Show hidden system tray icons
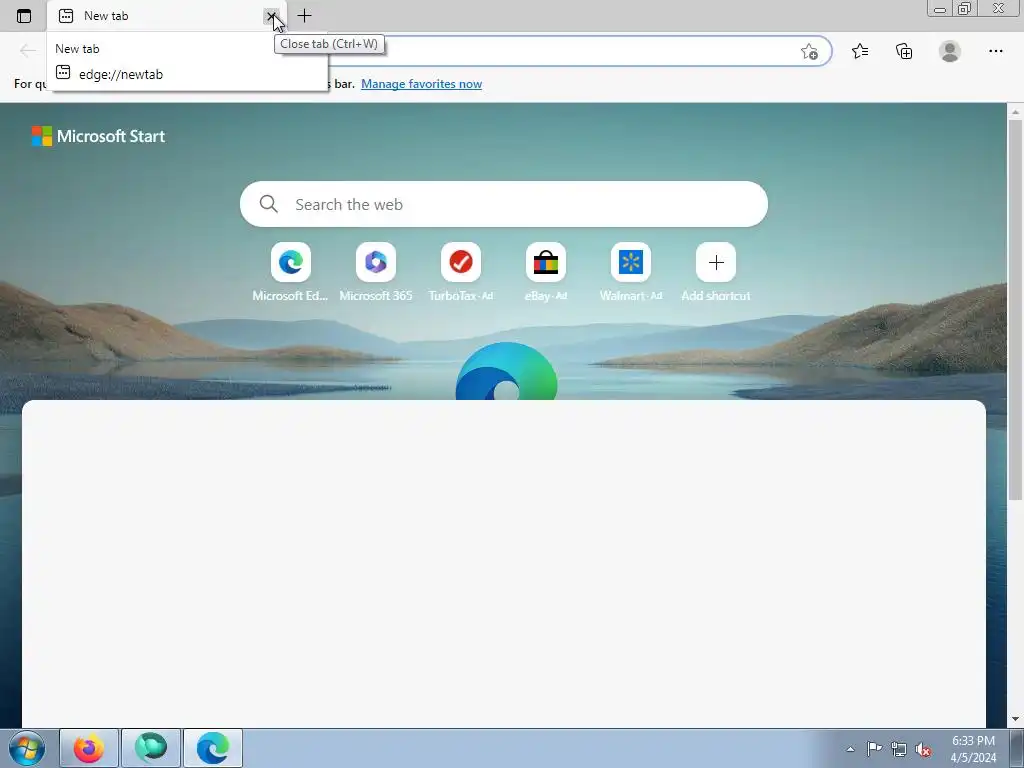This screenshot has width=1024, height=768. click(850, 749)
